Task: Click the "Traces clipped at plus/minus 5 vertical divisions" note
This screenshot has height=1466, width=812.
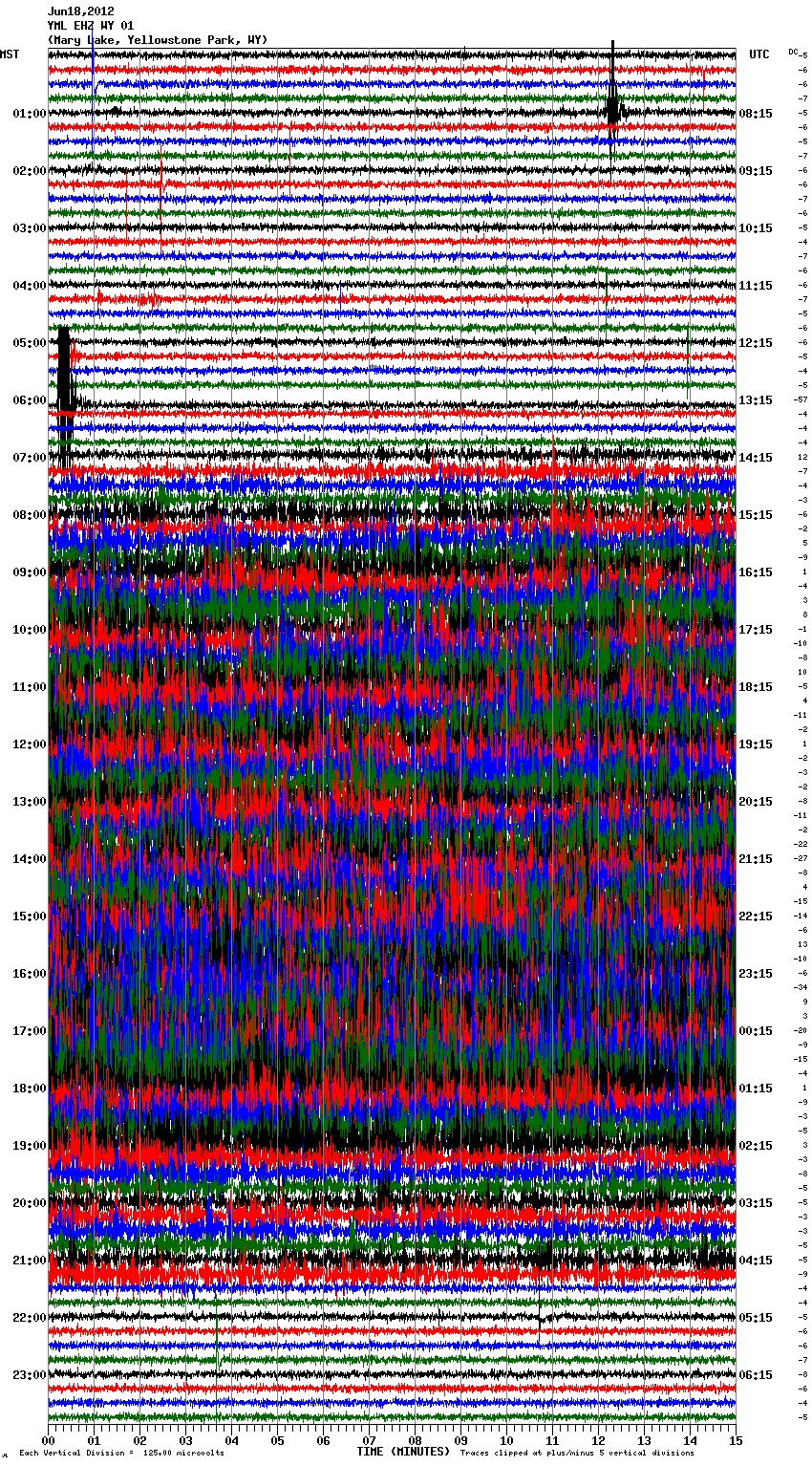Action: 577,1453
